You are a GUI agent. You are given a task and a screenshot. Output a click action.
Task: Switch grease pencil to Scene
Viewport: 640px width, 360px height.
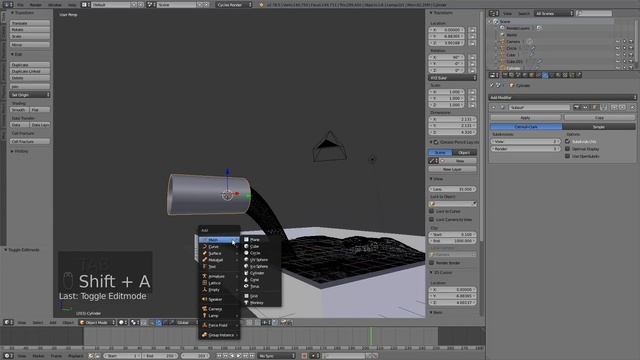coord(440,152)
